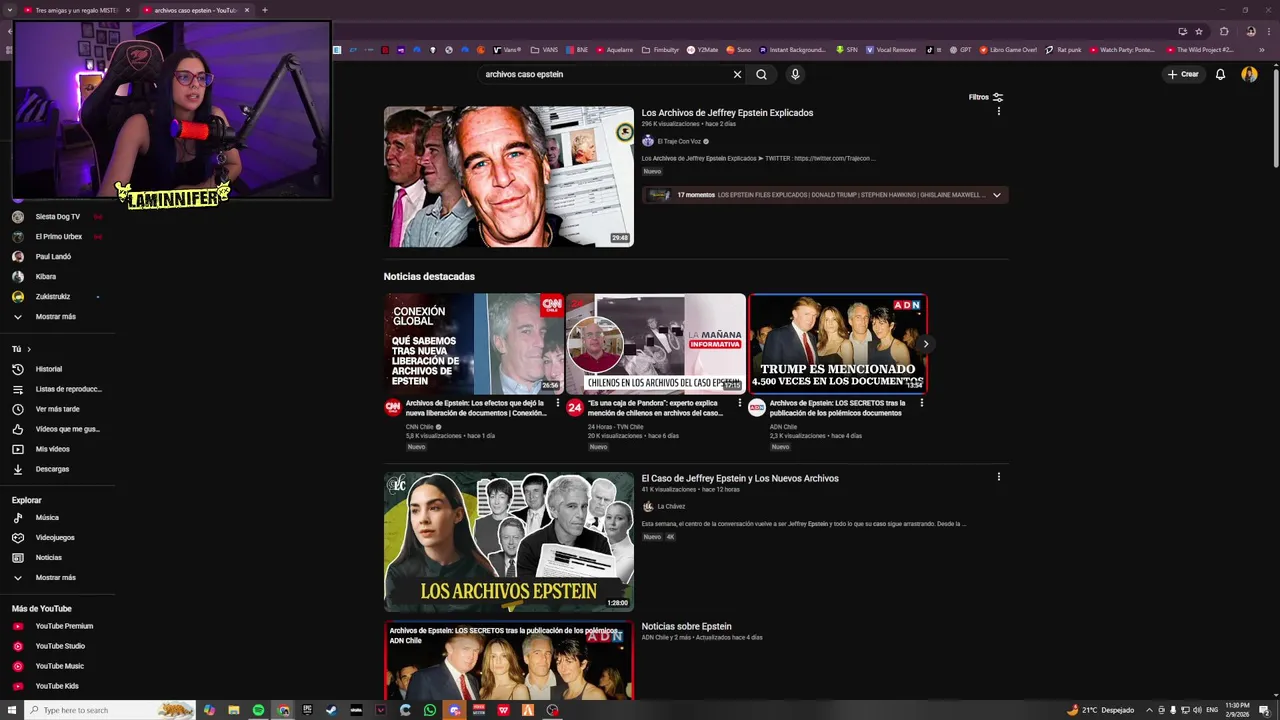Open 'Videos que me gus...' in sidebar
The height and width of the screenshot is (720, 1280).
(57, 429)
